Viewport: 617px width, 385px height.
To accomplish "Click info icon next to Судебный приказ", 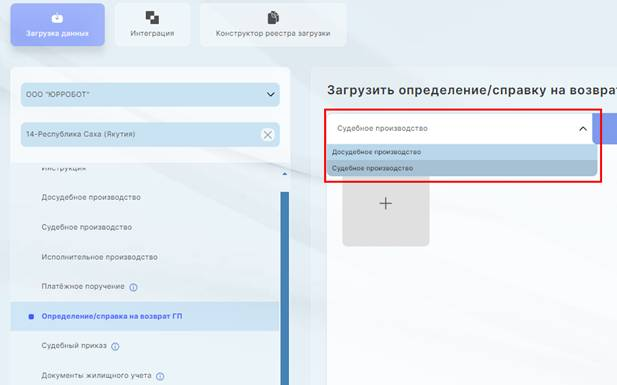I will pyautogui.click(x=115, y=346).
